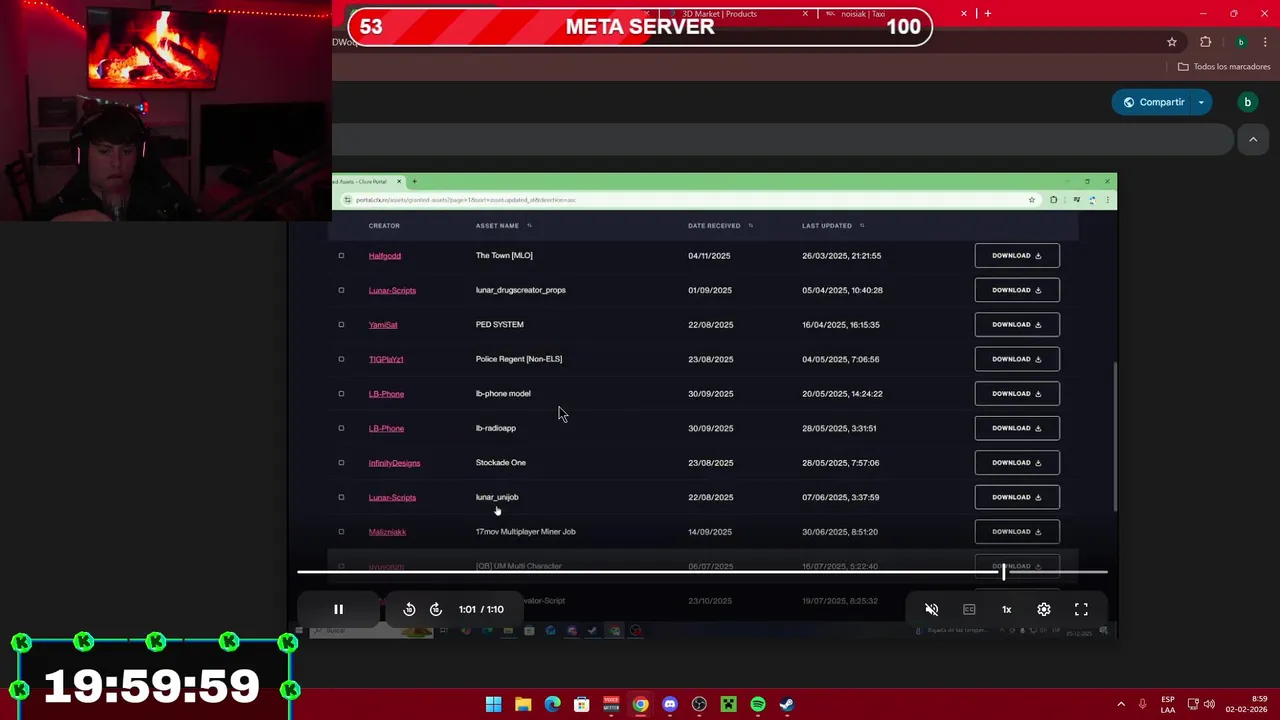Open Chrome profile avatar in toolbar
The image size is (1280, 720).
(x=1241, y=42)
